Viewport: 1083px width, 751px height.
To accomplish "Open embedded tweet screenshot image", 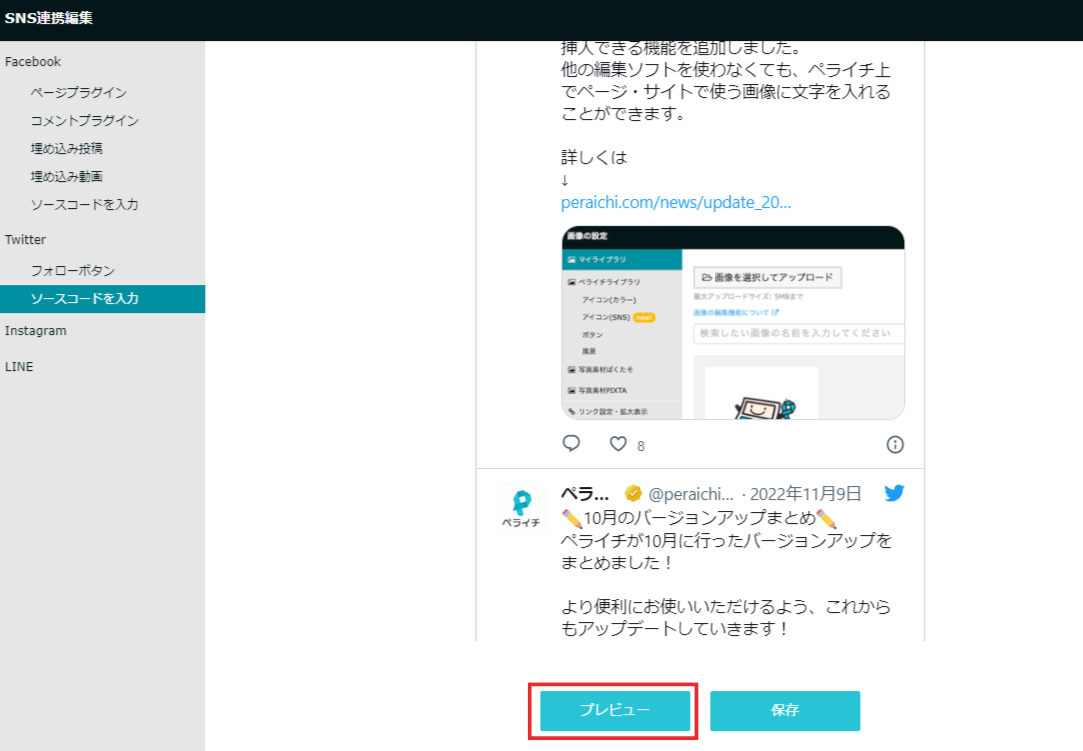I will 733,323.
